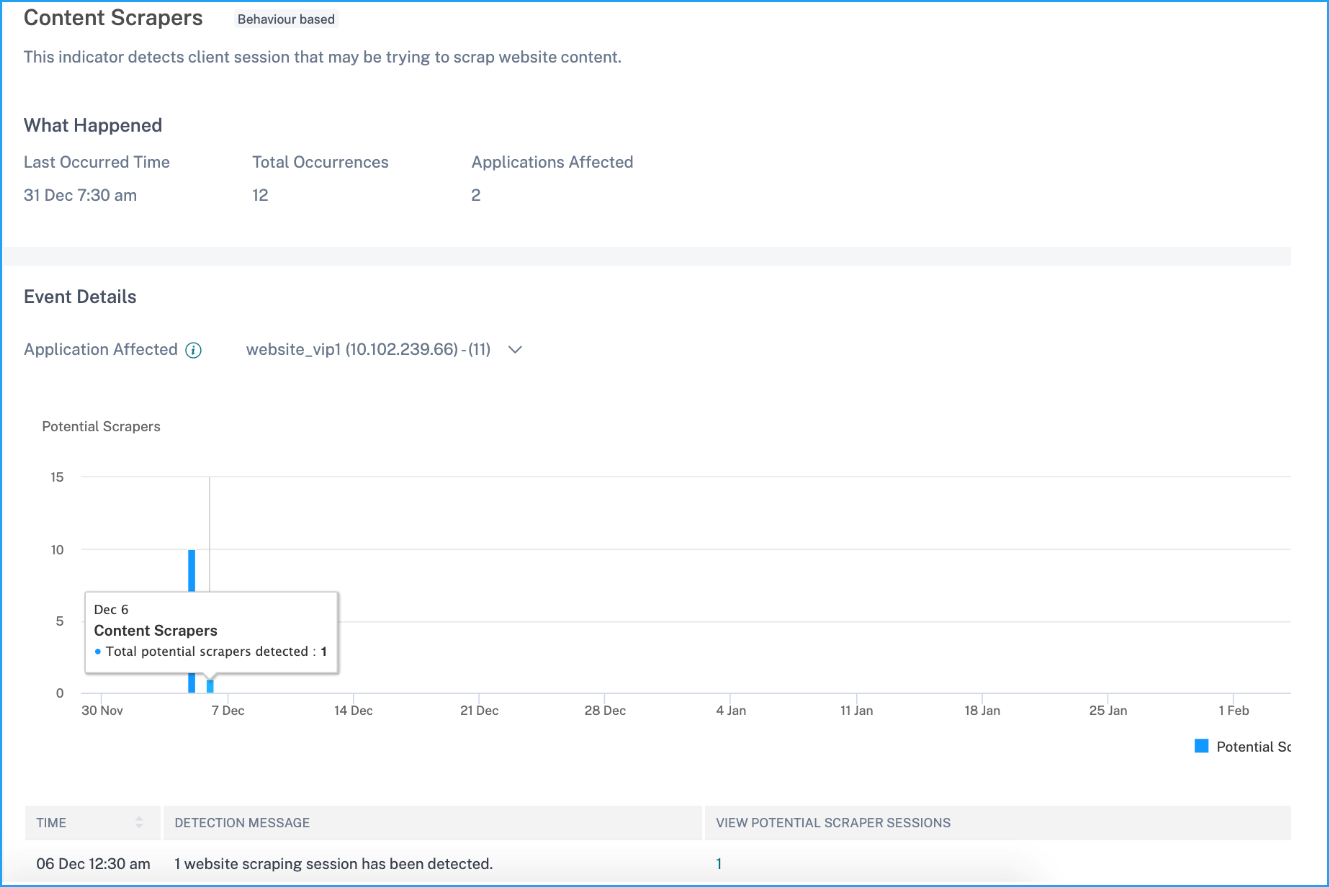
Task: Click the What Happened section heading
Action: [93, 126]
